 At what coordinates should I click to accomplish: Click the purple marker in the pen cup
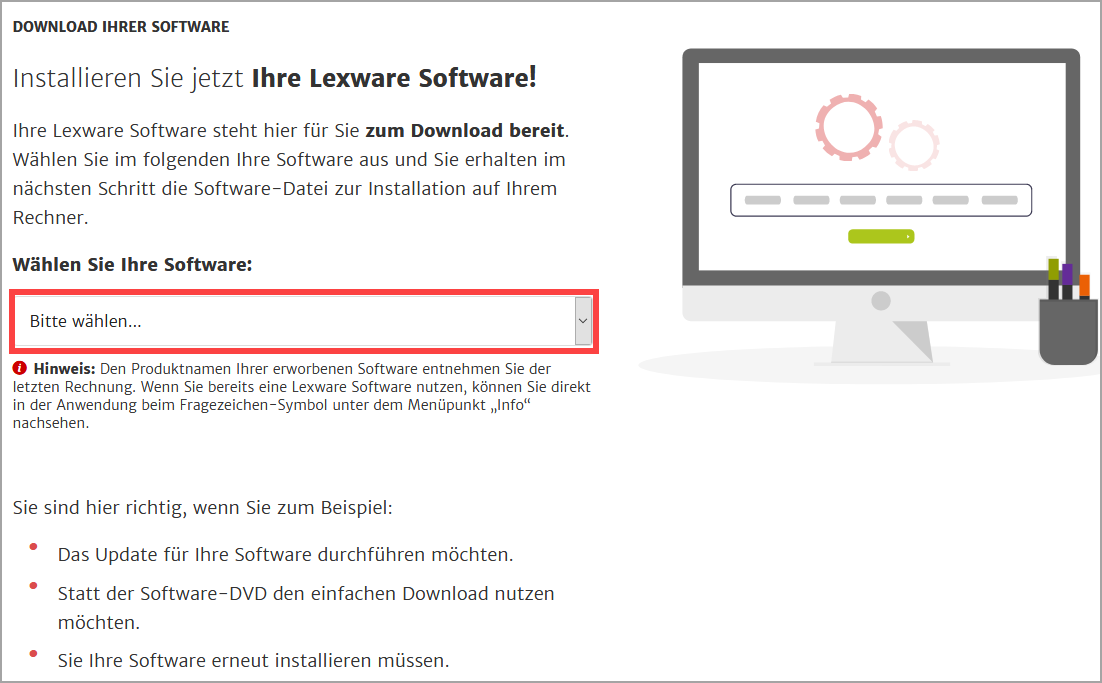(1068, 281)
